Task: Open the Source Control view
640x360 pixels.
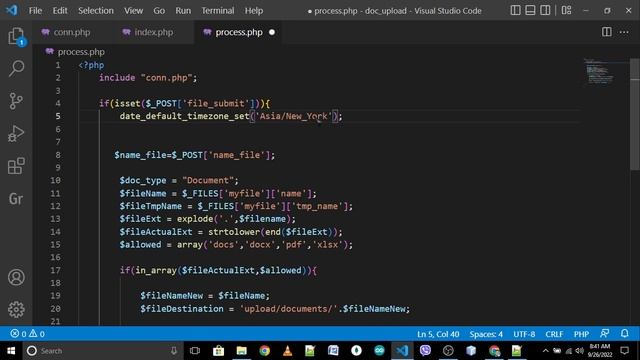Action: (x=16, y=101)
